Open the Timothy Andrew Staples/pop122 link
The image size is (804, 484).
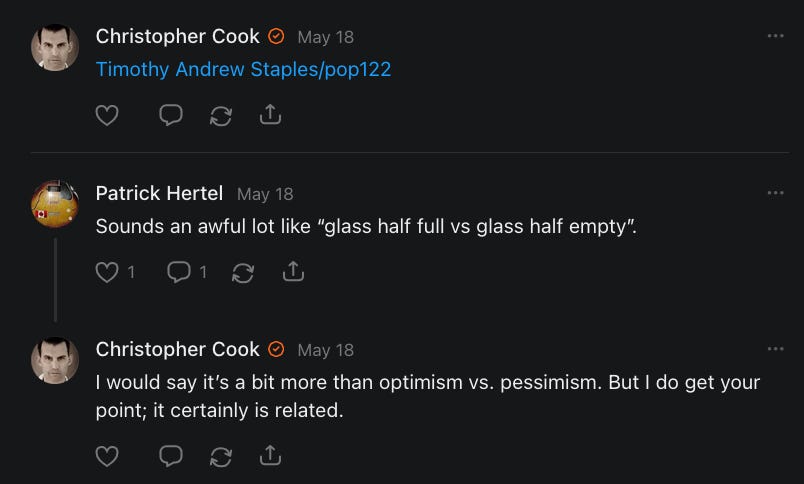click(243, 70)
